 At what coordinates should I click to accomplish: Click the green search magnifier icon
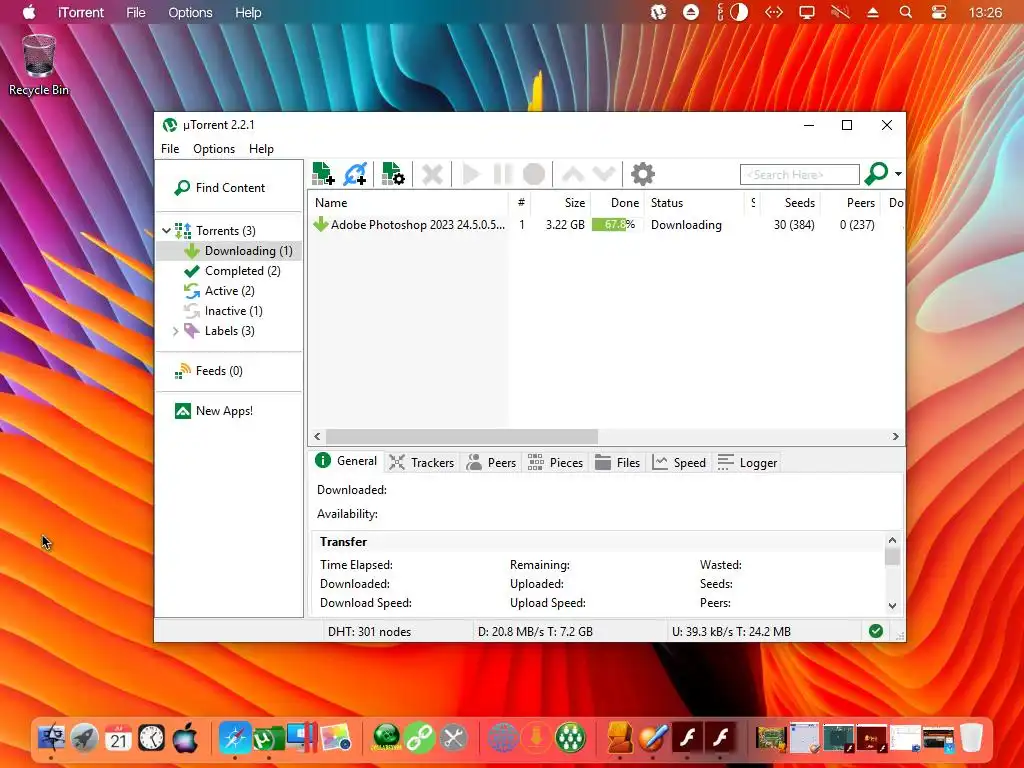876,174
